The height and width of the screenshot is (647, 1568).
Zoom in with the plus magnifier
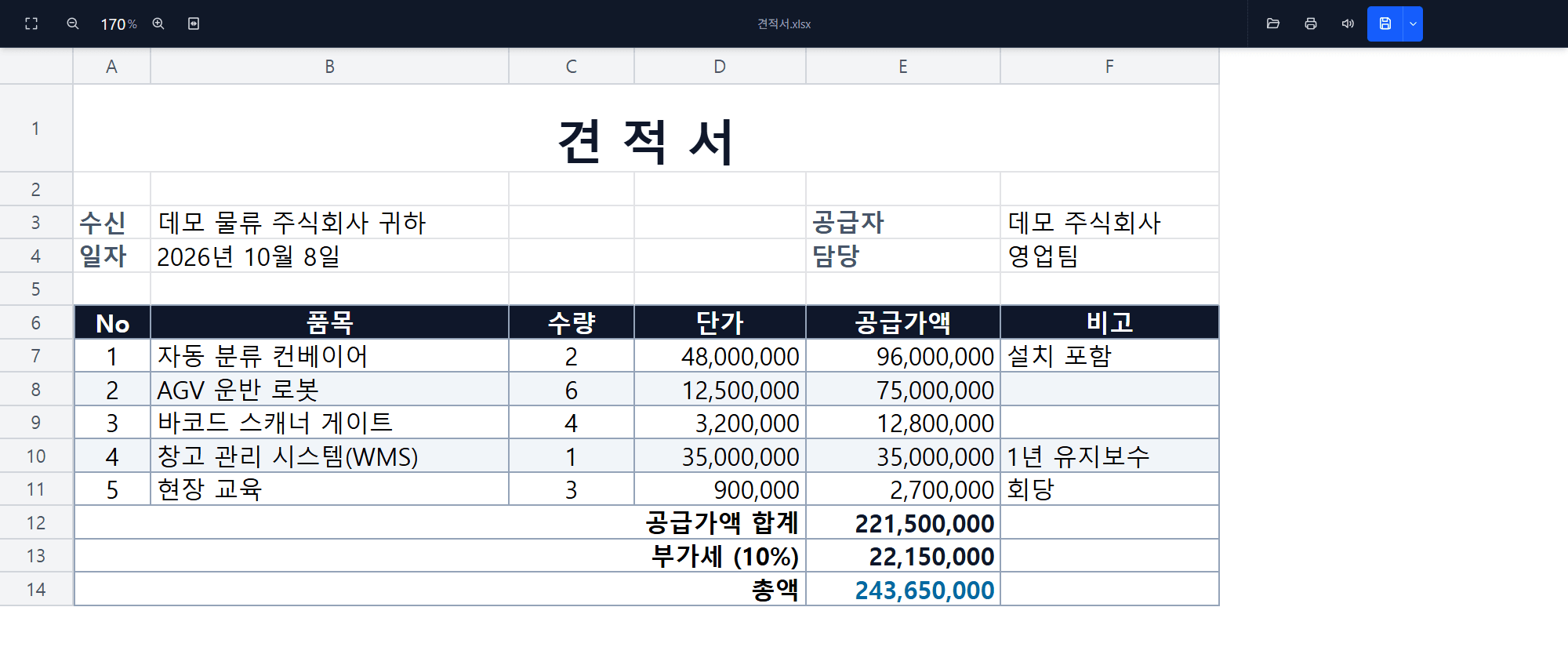coord(158,24)
